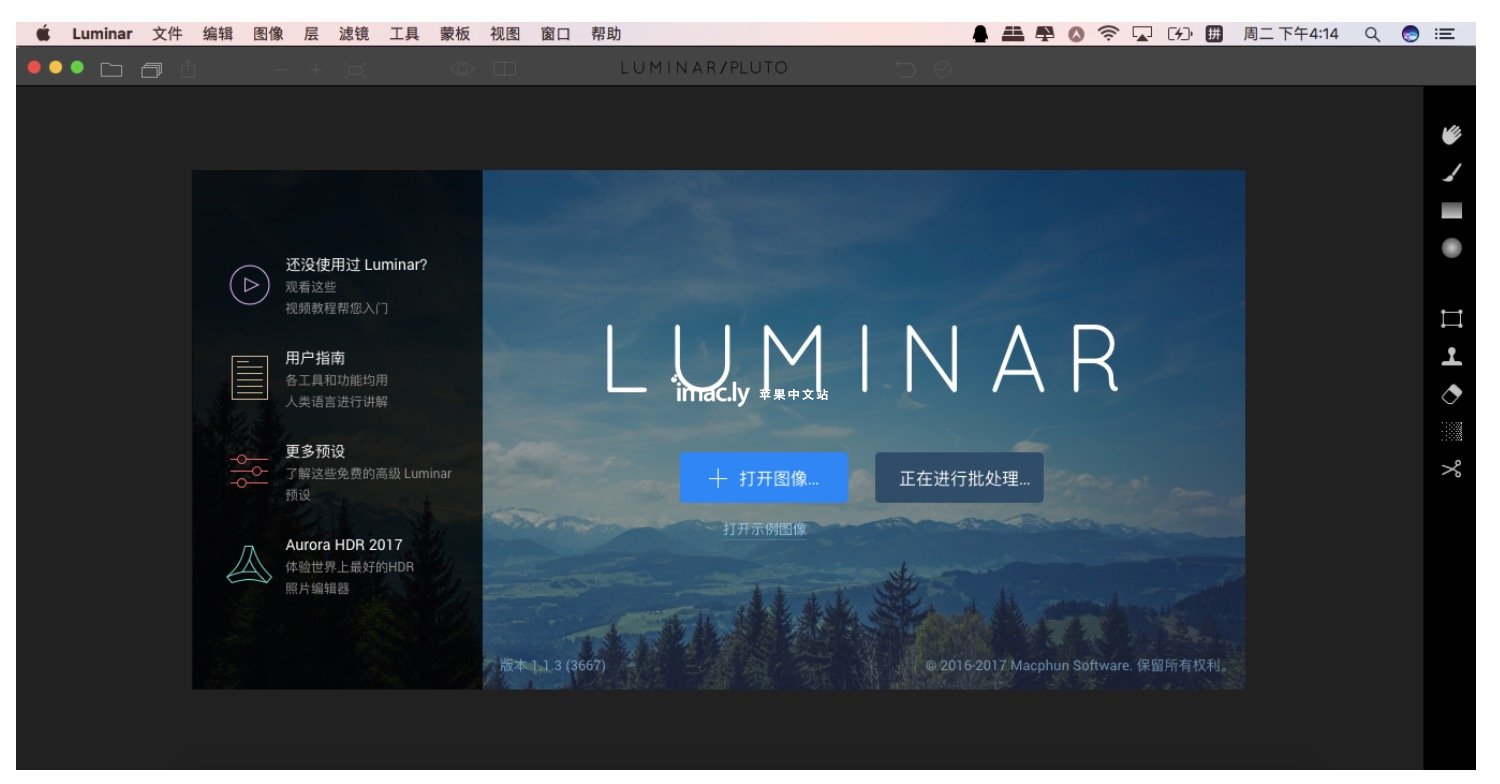Select the Move hand tool

pyautogui.click(x=1451, y=135)
